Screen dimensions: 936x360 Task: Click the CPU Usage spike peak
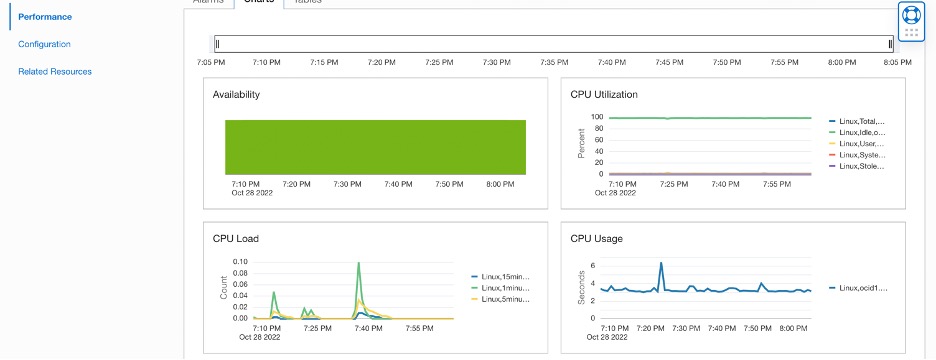coord(661,263)
